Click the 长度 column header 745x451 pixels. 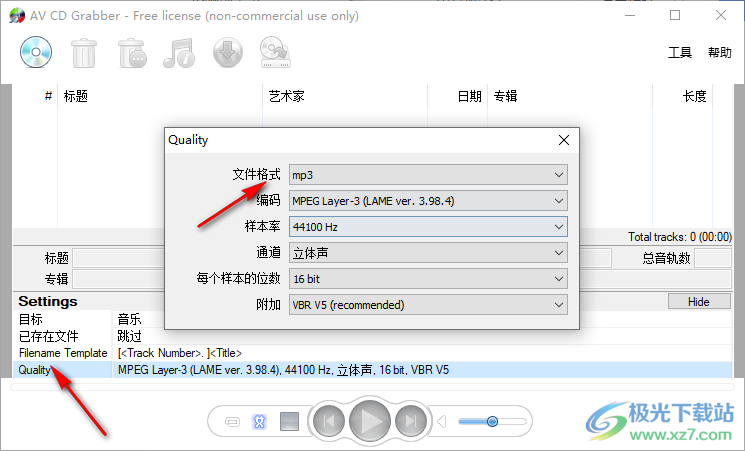(683, 96)
